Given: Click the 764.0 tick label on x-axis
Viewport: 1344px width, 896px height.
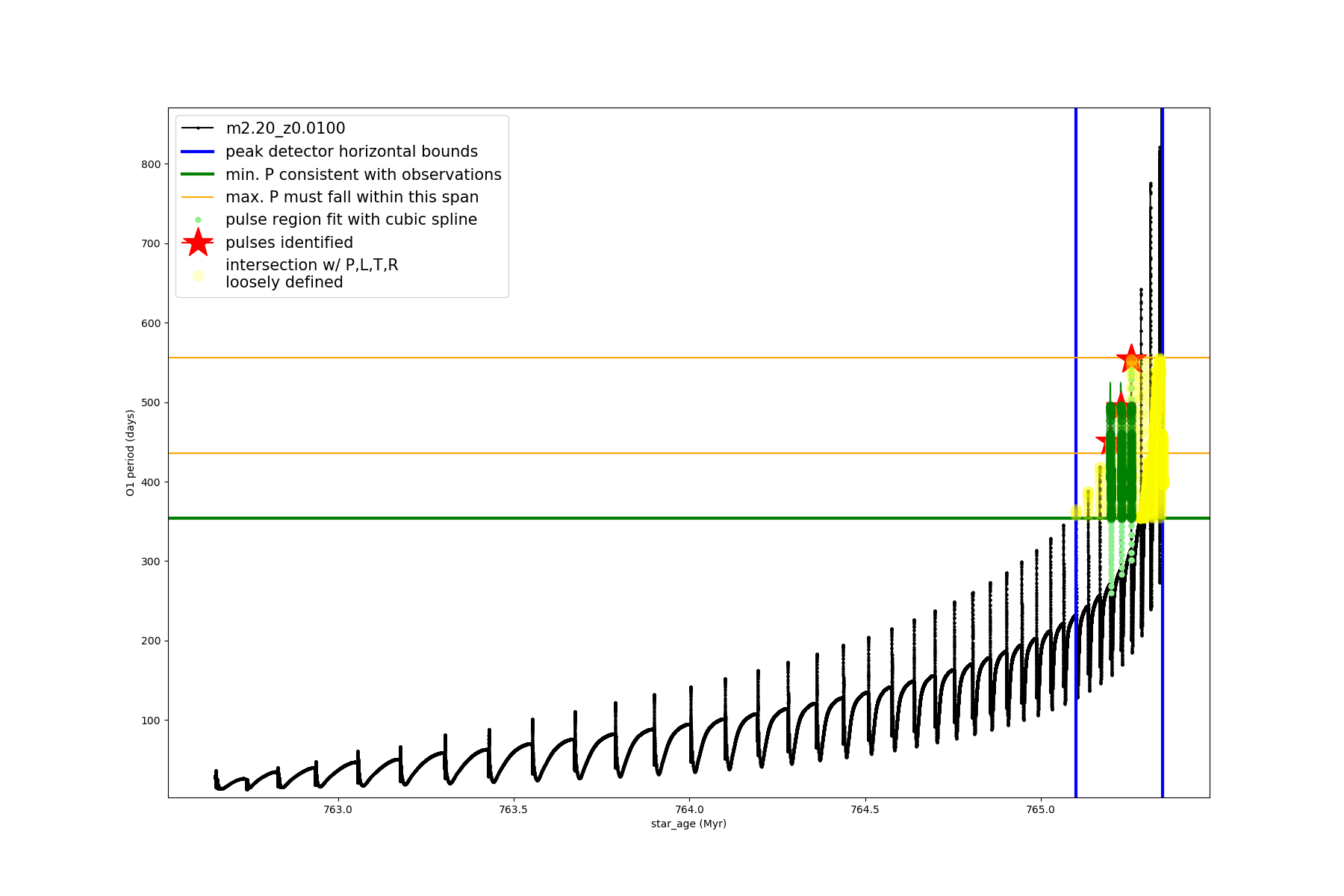Looking at the screenshot, I should (688, 809).
